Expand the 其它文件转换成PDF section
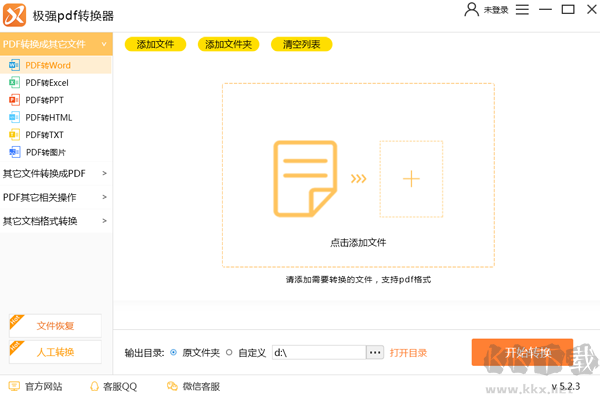The width and height of the screenshot is (600, 396). pyautogui.click(x=56, y=174)
